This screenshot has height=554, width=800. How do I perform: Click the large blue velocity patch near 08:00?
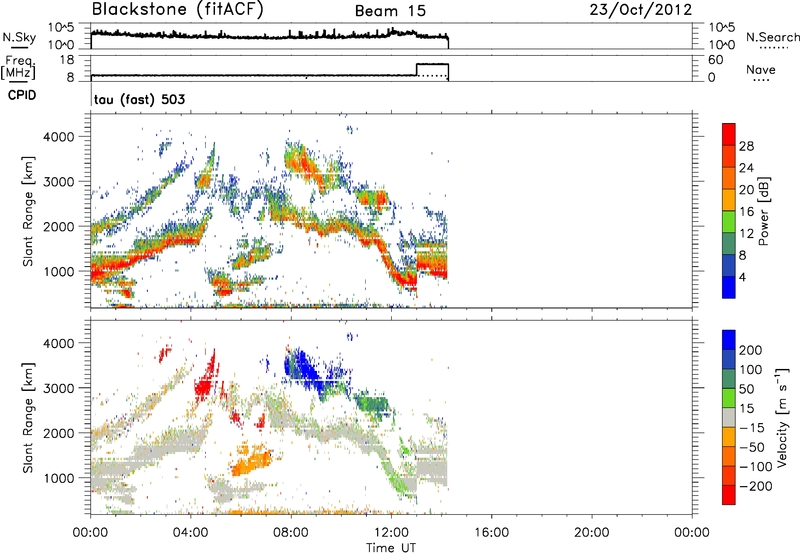point(305,370)
